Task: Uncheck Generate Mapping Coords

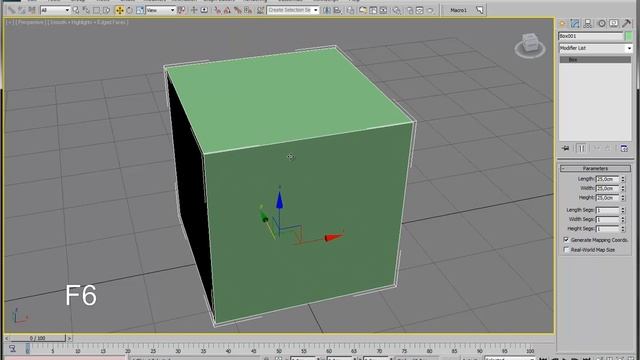Action: [566, 240]
